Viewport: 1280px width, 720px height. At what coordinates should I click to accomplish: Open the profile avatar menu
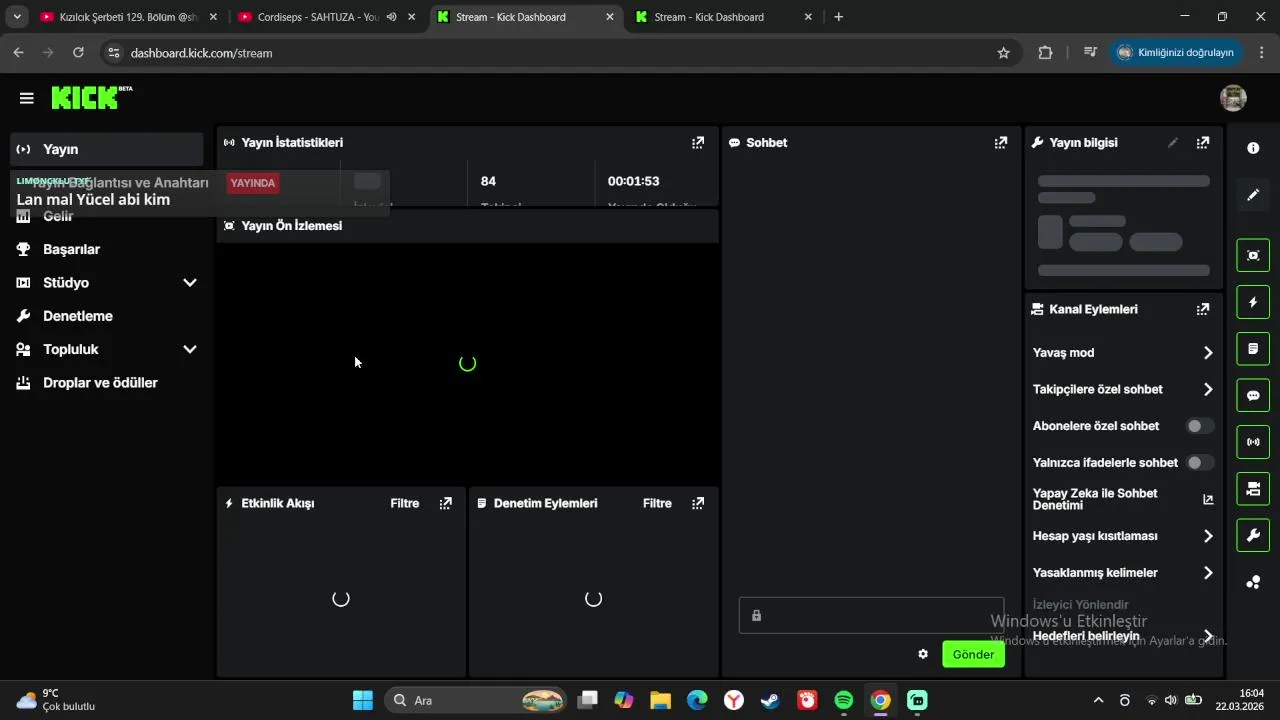[x=1233, y=98]
